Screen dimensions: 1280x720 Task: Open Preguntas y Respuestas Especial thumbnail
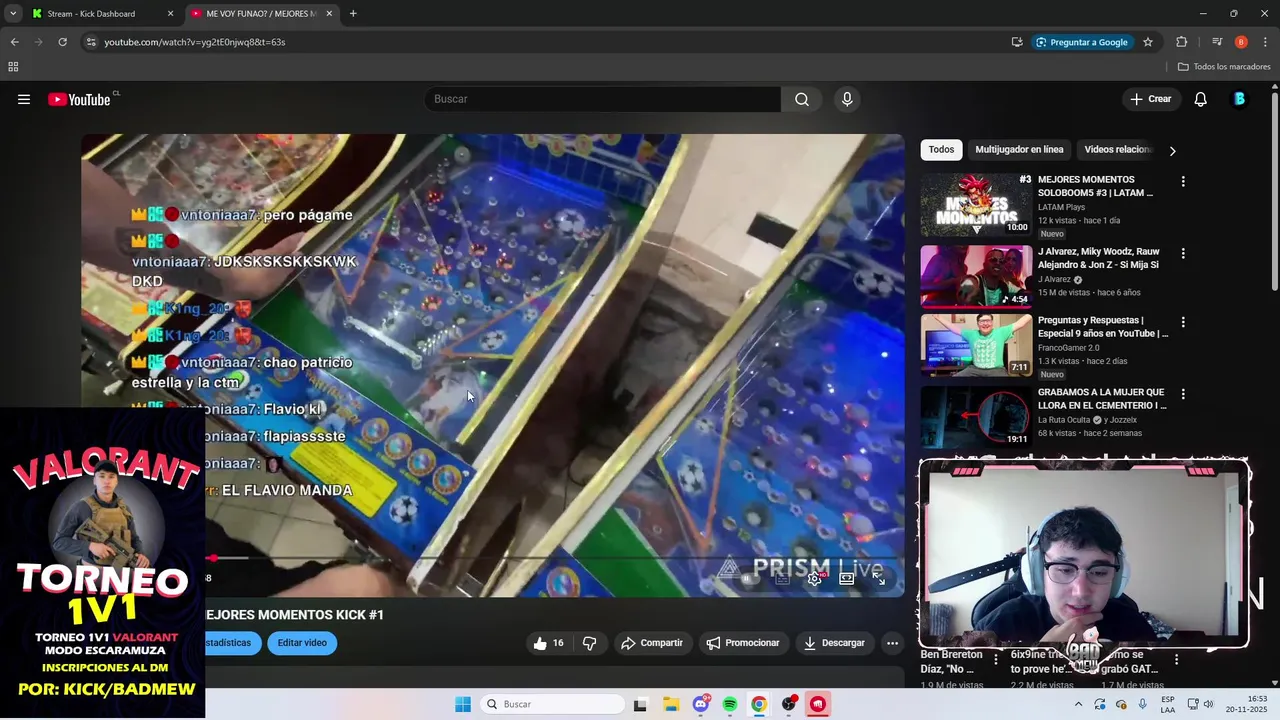pos(976,345)
